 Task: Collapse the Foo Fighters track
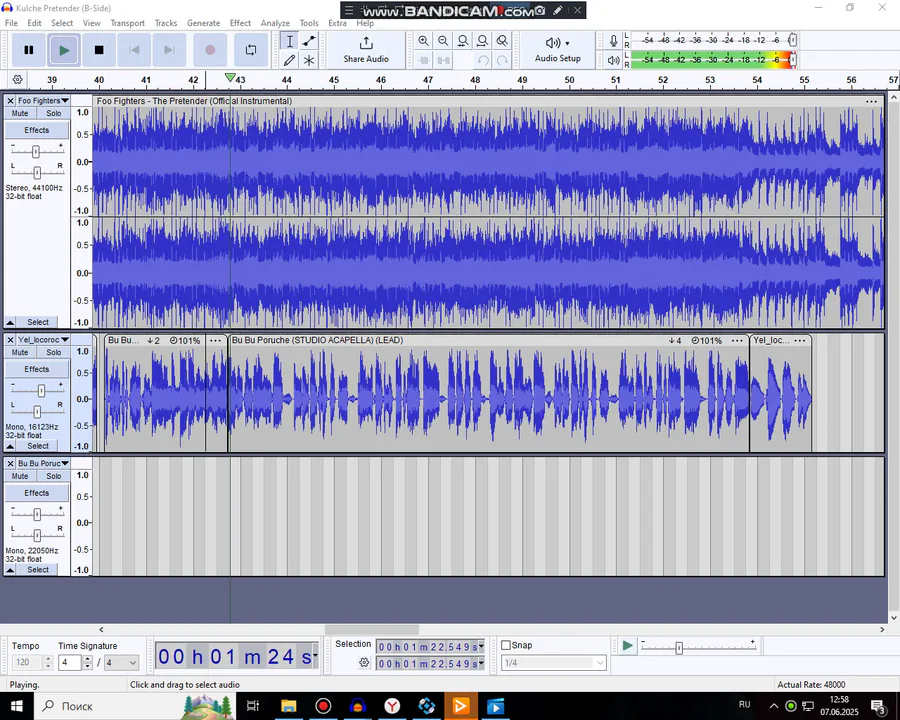tap(10, 322)
